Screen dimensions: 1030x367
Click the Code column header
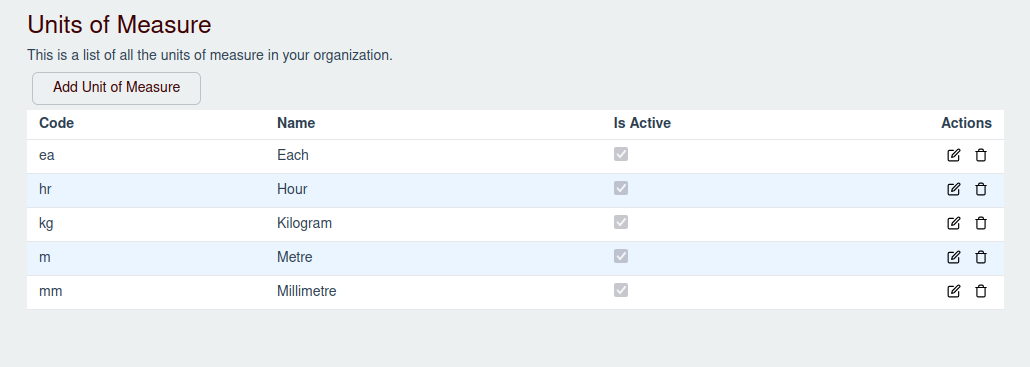[56, 123]
